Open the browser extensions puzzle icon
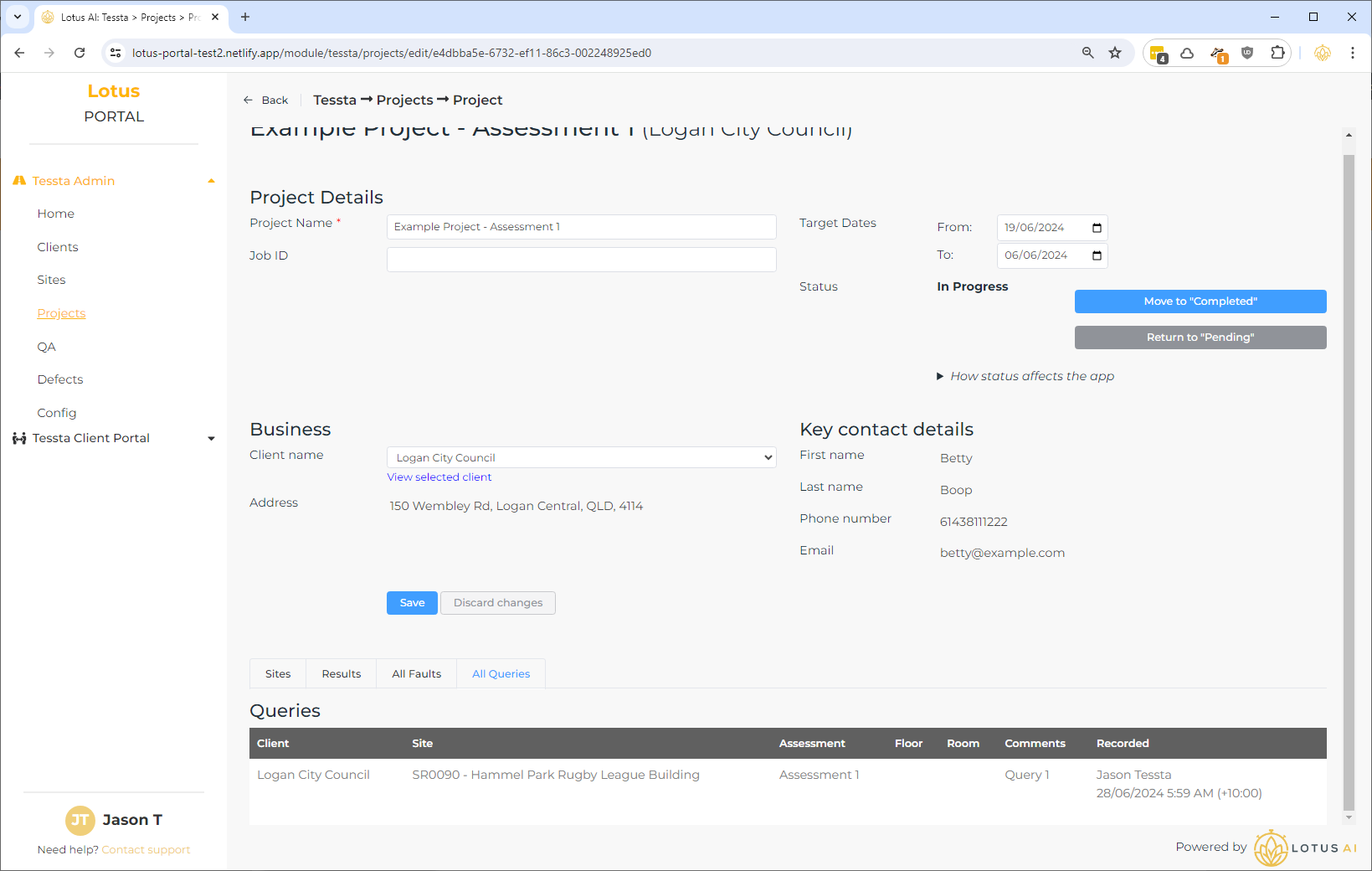The width and height of the screenshot is (1372, 871). point(1277,53)
